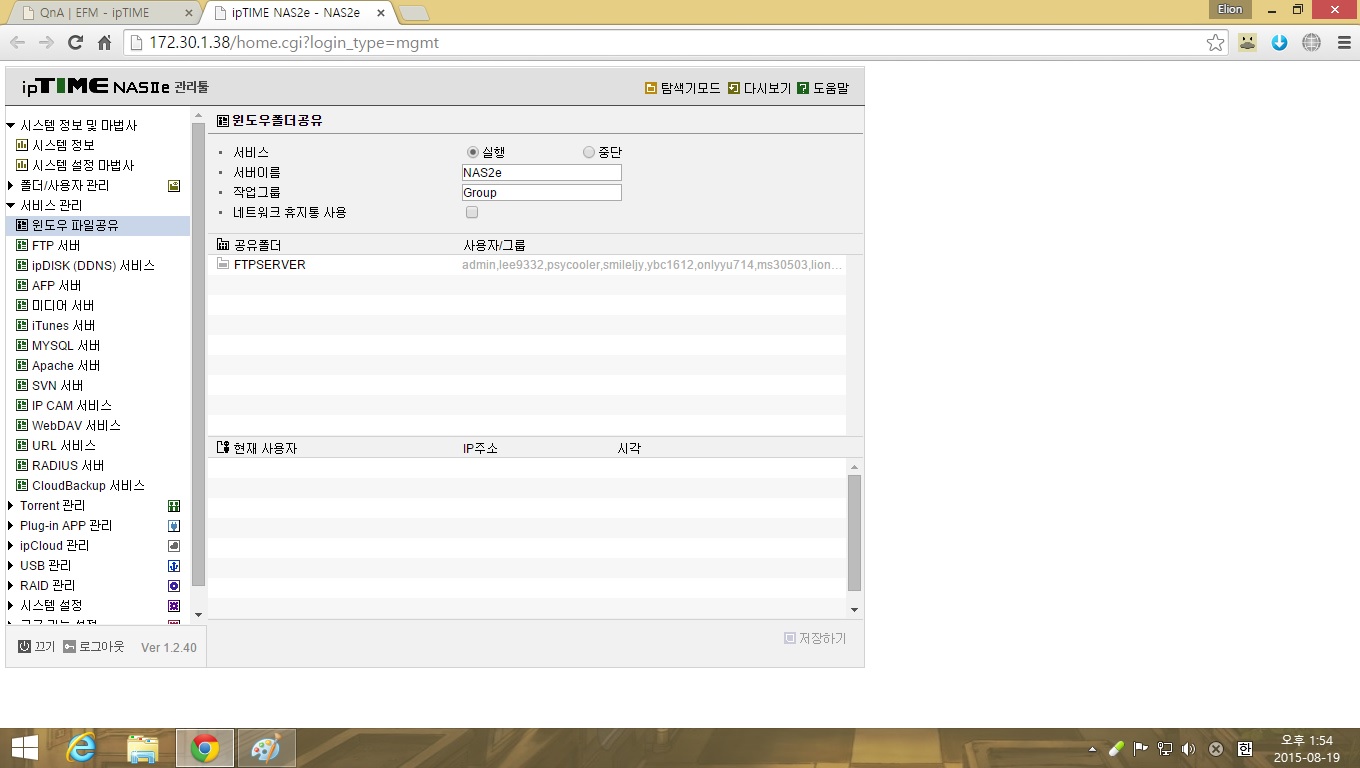Click the 다시보기 refresh icon
Viewport: 1360px width, 768px height.
734,88
